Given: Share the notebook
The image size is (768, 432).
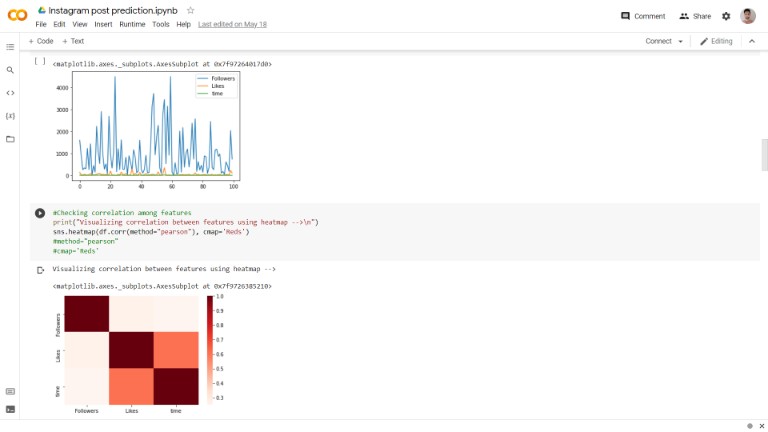Looking at the screenshot, I should click(695, 16).
